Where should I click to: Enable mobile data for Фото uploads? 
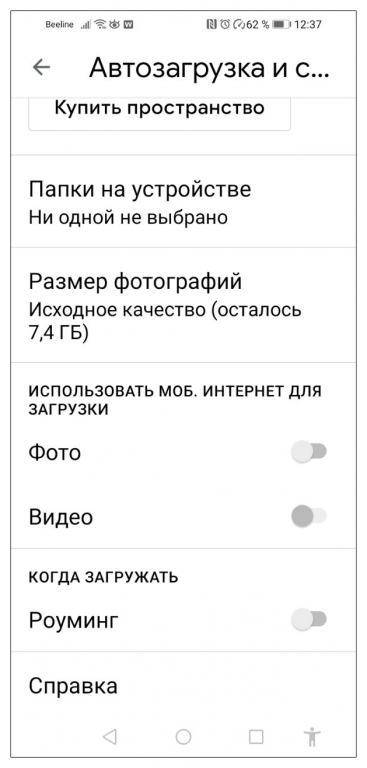[309, 452]
